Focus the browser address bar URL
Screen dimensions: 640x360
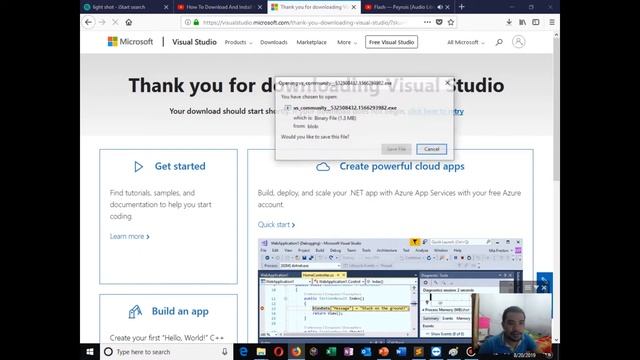click(x=304, y=22)
